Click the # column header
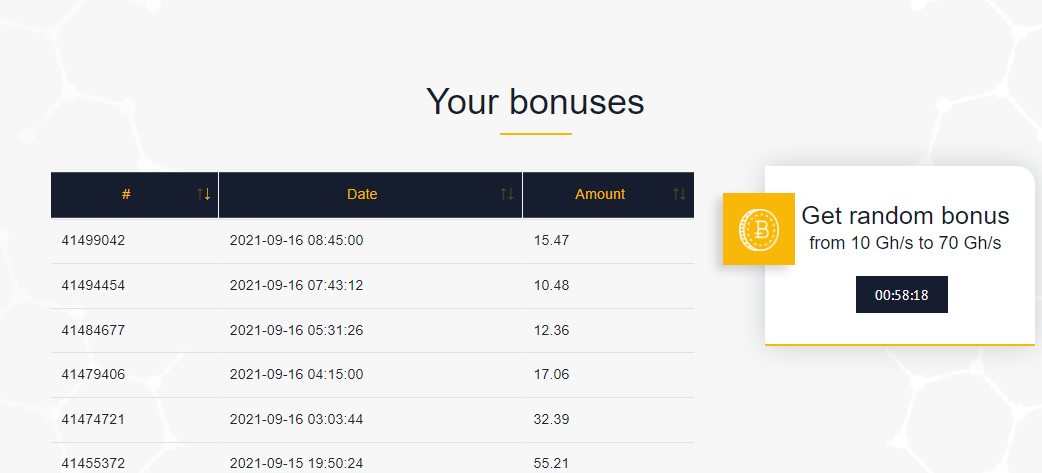Viewport: 1042px width, 473px height. (126, 194)
